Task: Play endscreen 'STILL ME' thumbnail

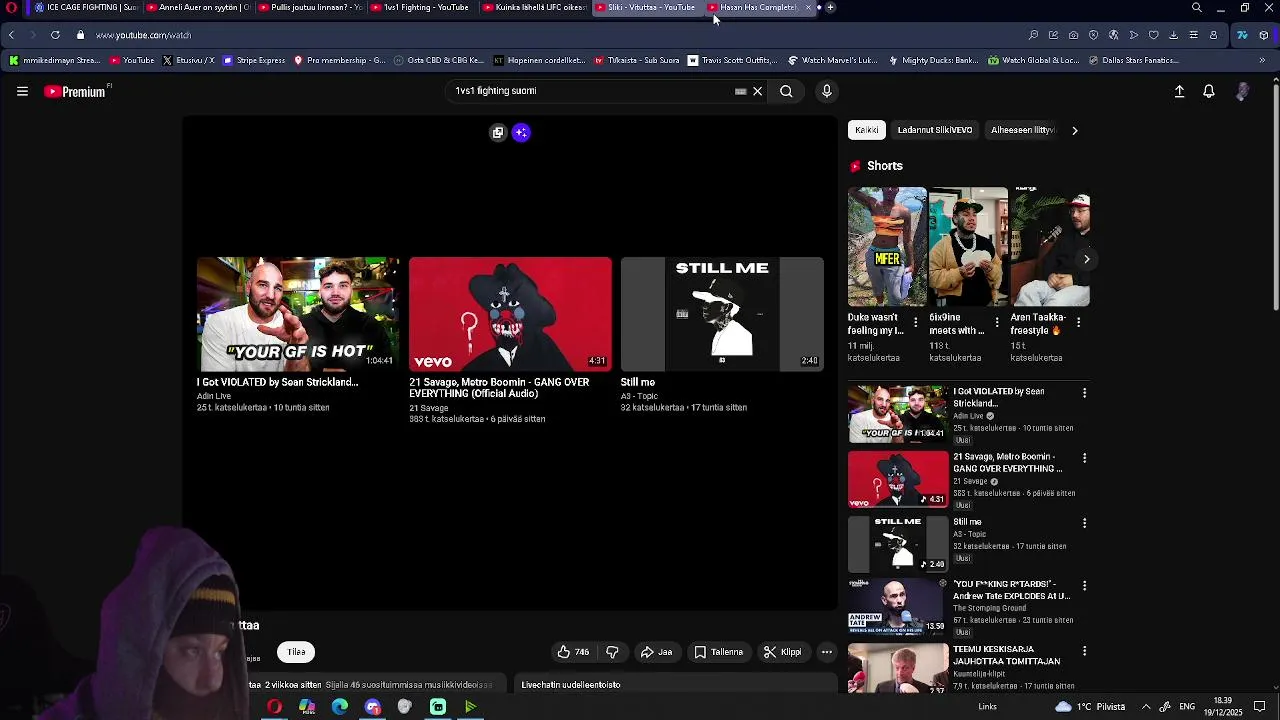Action: click(x=722, y=314)
